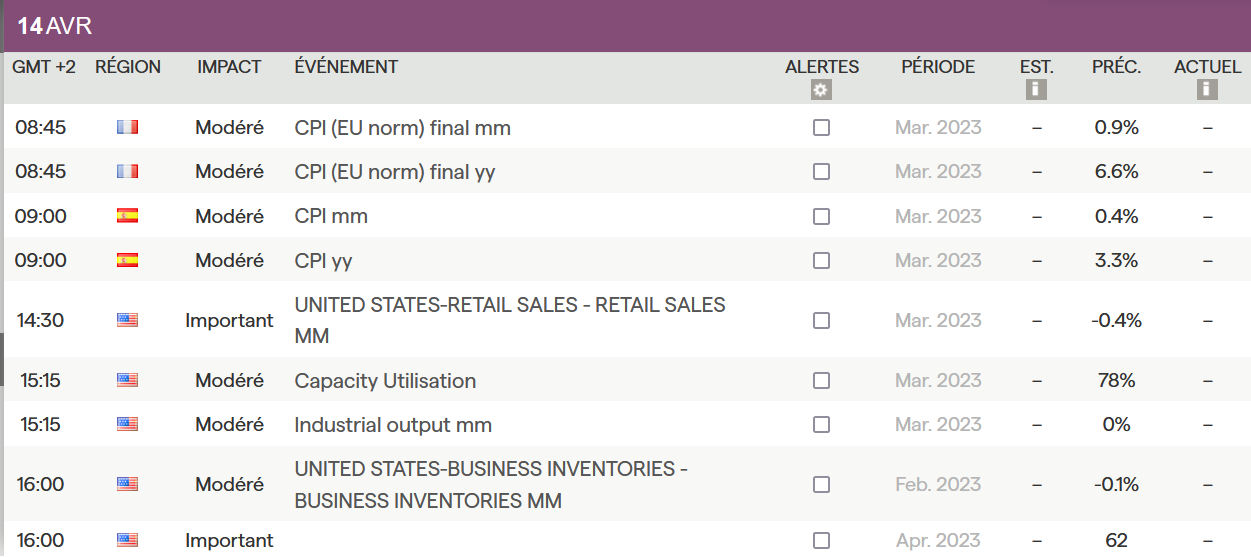Screen dimensions: 1251x557
Task: Enable alert for CPI (EU norm) final mm
Action: coord(821,128)
